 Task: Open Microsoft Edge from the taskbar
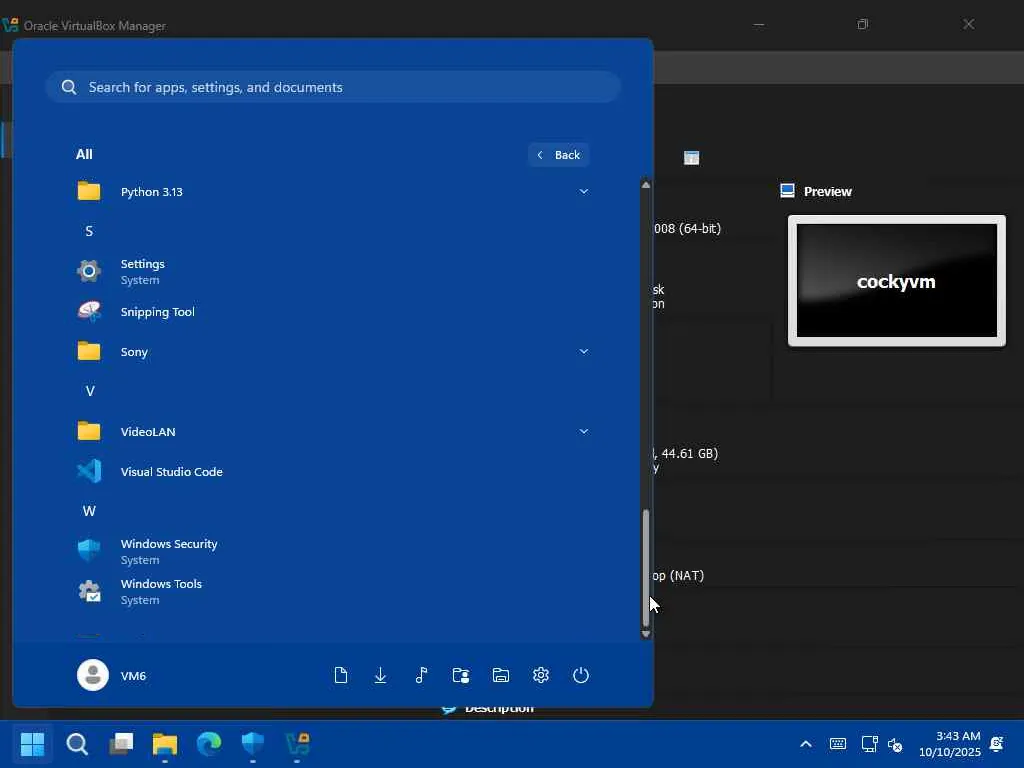(x=209, y=744)
